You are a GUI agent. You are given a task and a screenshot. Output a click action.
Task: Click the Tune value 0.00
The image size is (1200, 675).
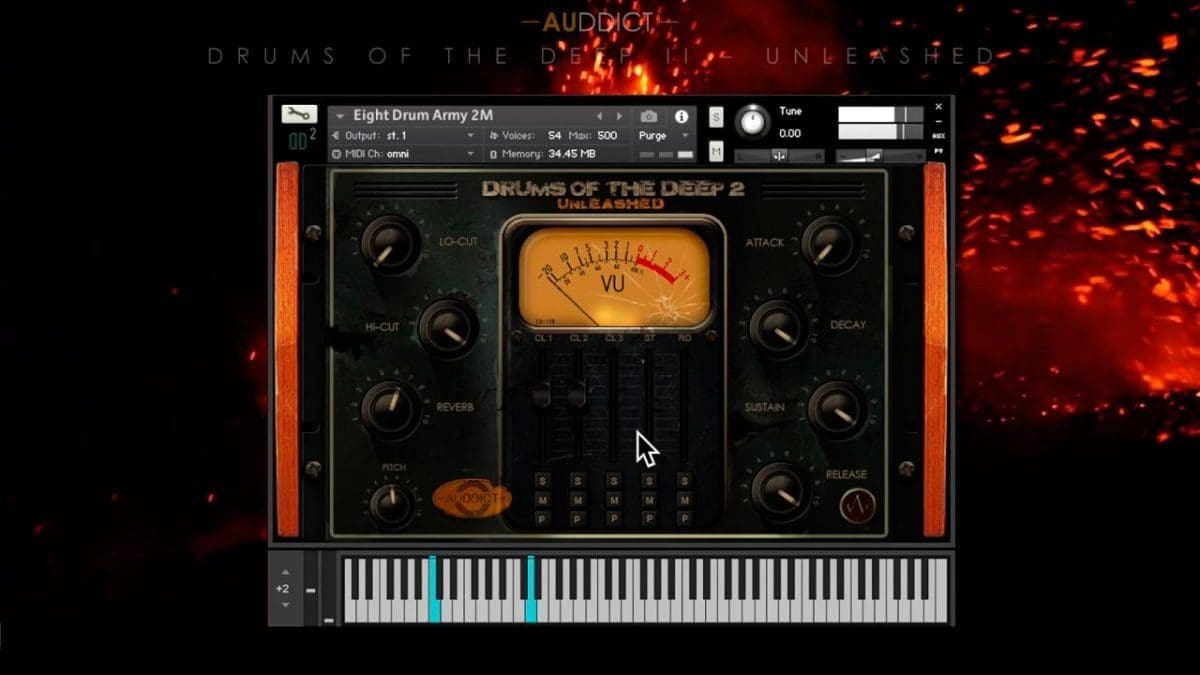(790, 133)
